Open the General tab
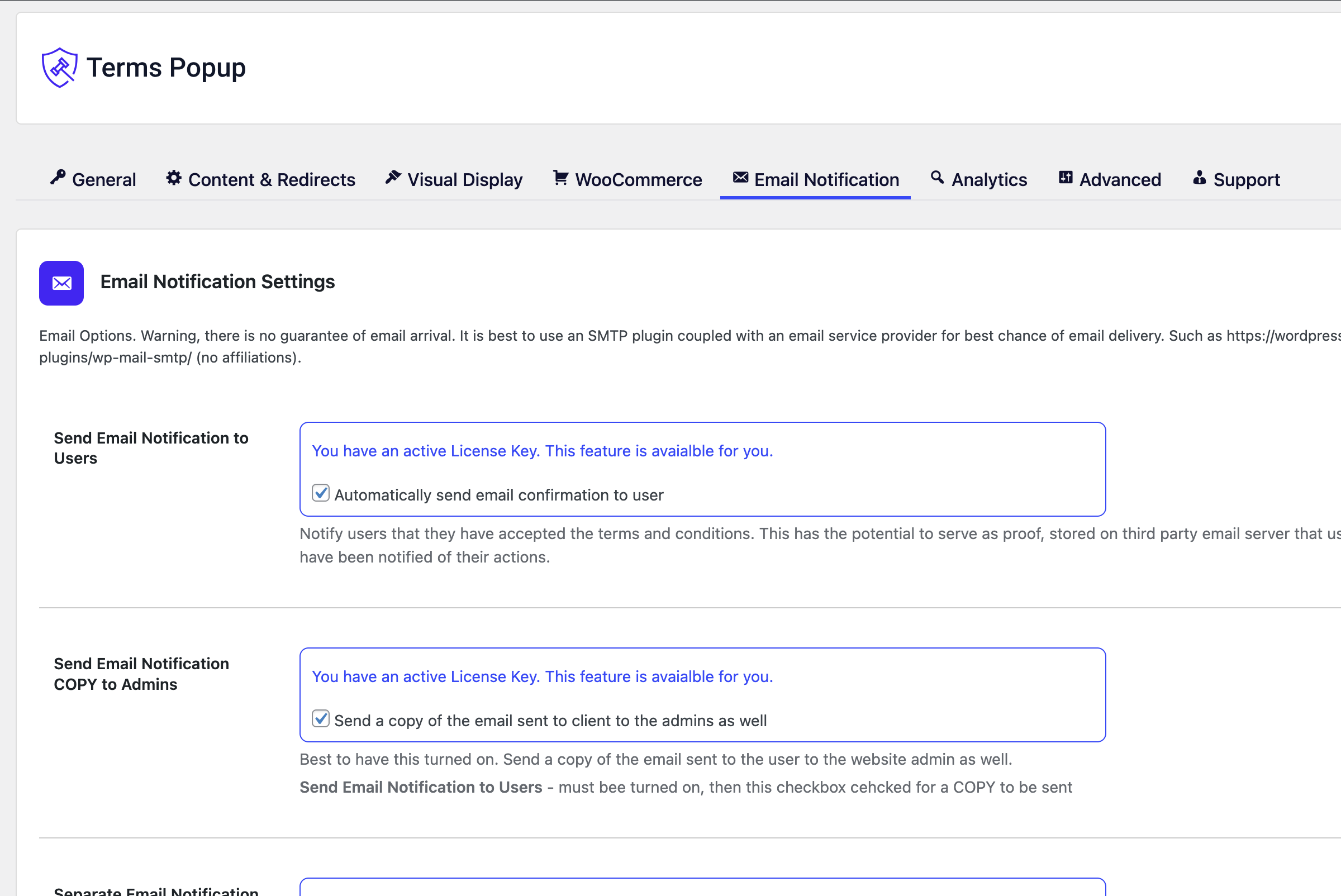Viewport: 1341px width, 896px height. coord(104,180)
